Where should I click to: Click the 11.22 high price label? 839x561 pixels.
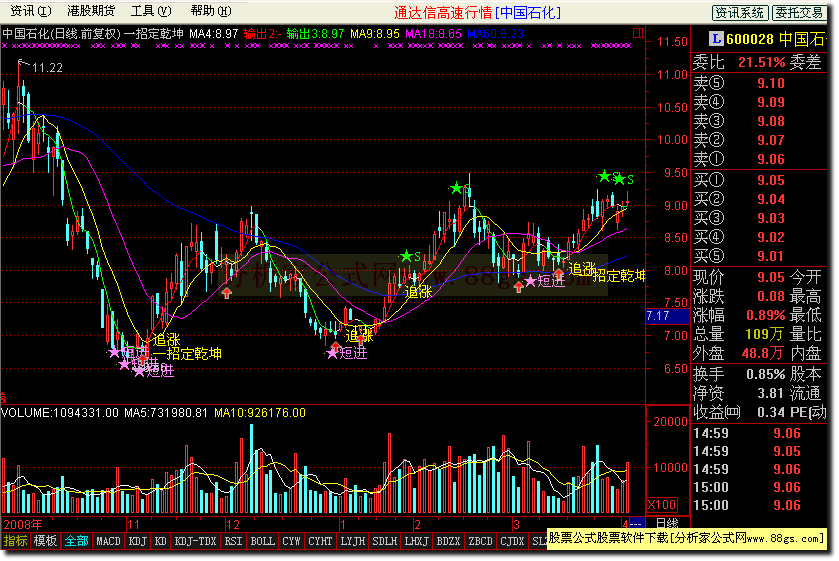47,68
